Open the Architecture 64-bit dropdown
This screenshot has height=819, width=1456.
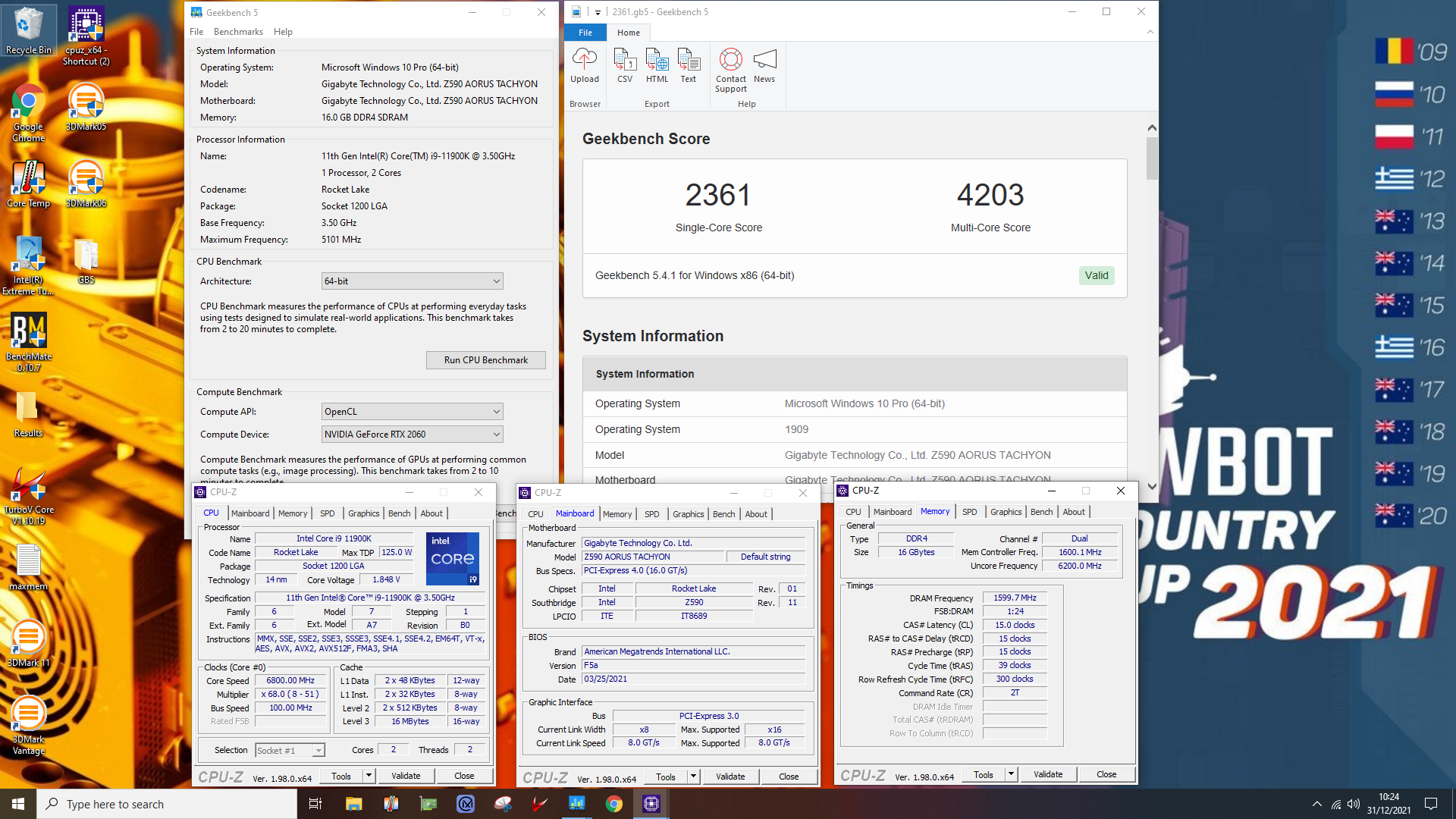point(412,281)
